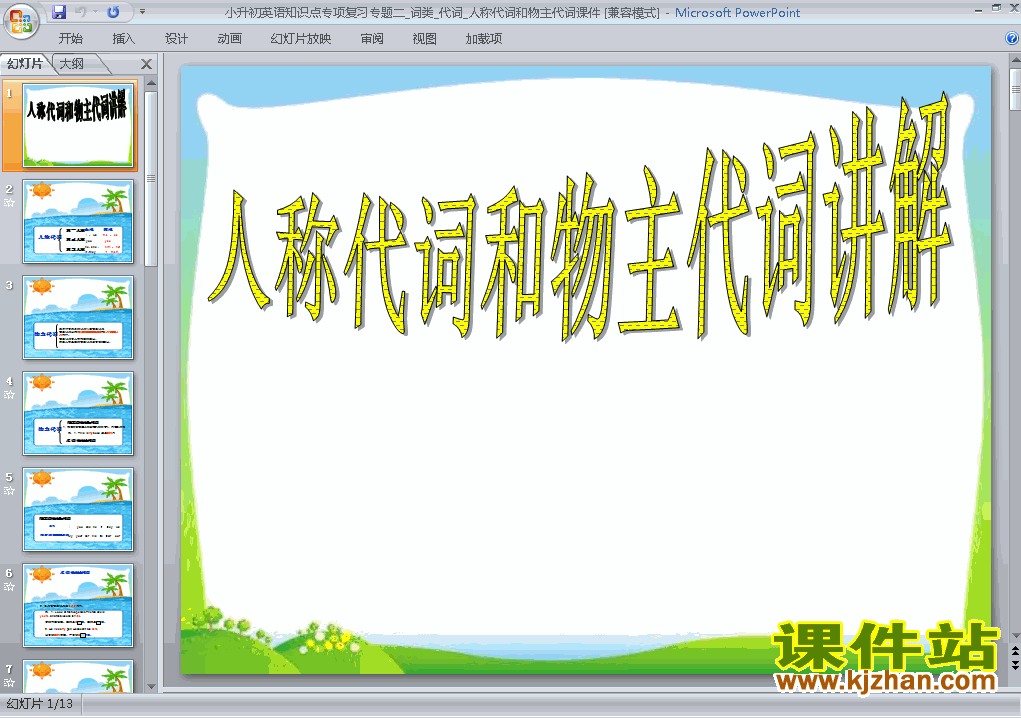Screen dimensions: 1021x718
Task: Click thumbnail pane scroll up arrow
Action: [151, 83]
